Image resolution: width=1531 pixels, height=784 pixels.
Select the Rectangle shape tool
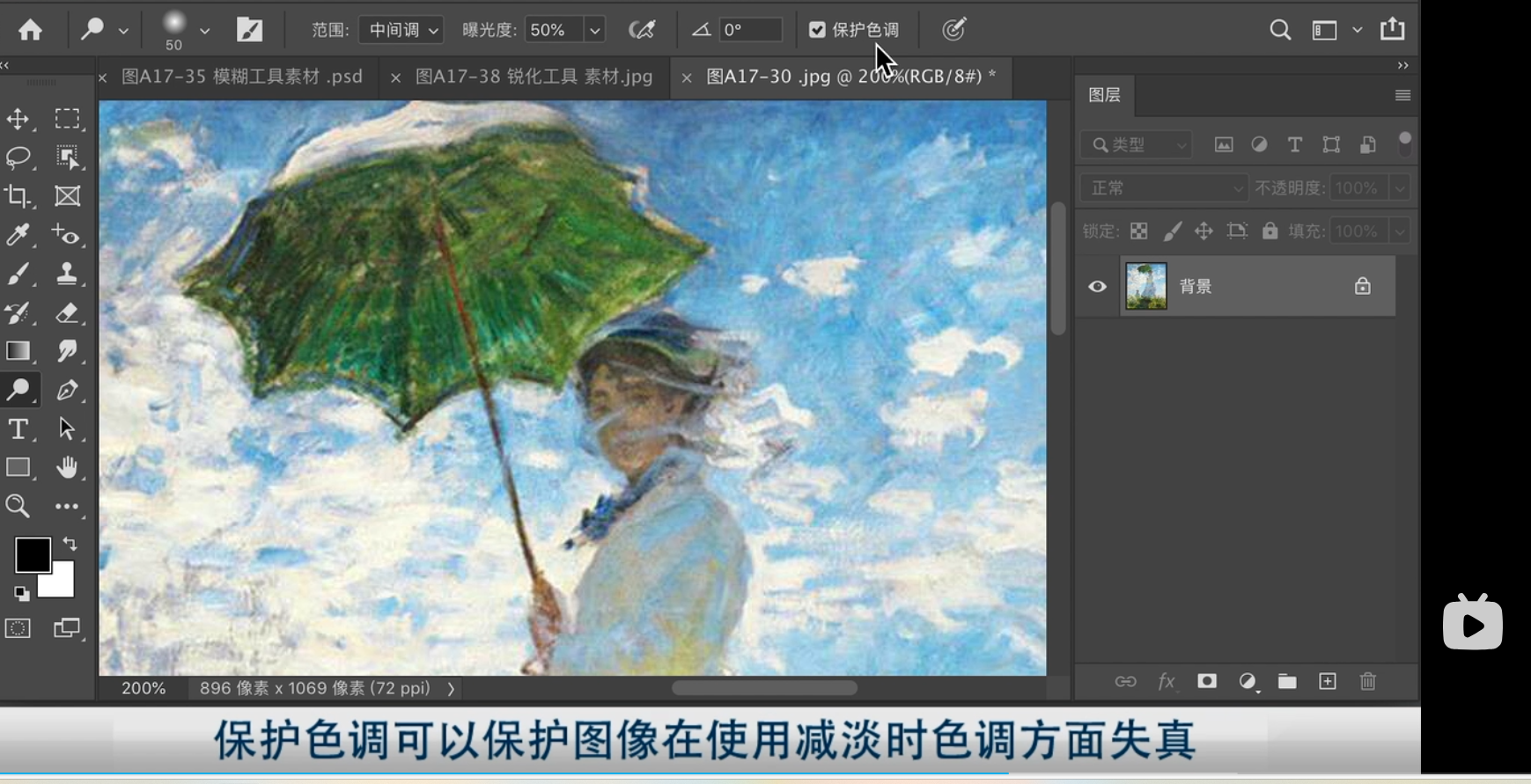point(18,467)
